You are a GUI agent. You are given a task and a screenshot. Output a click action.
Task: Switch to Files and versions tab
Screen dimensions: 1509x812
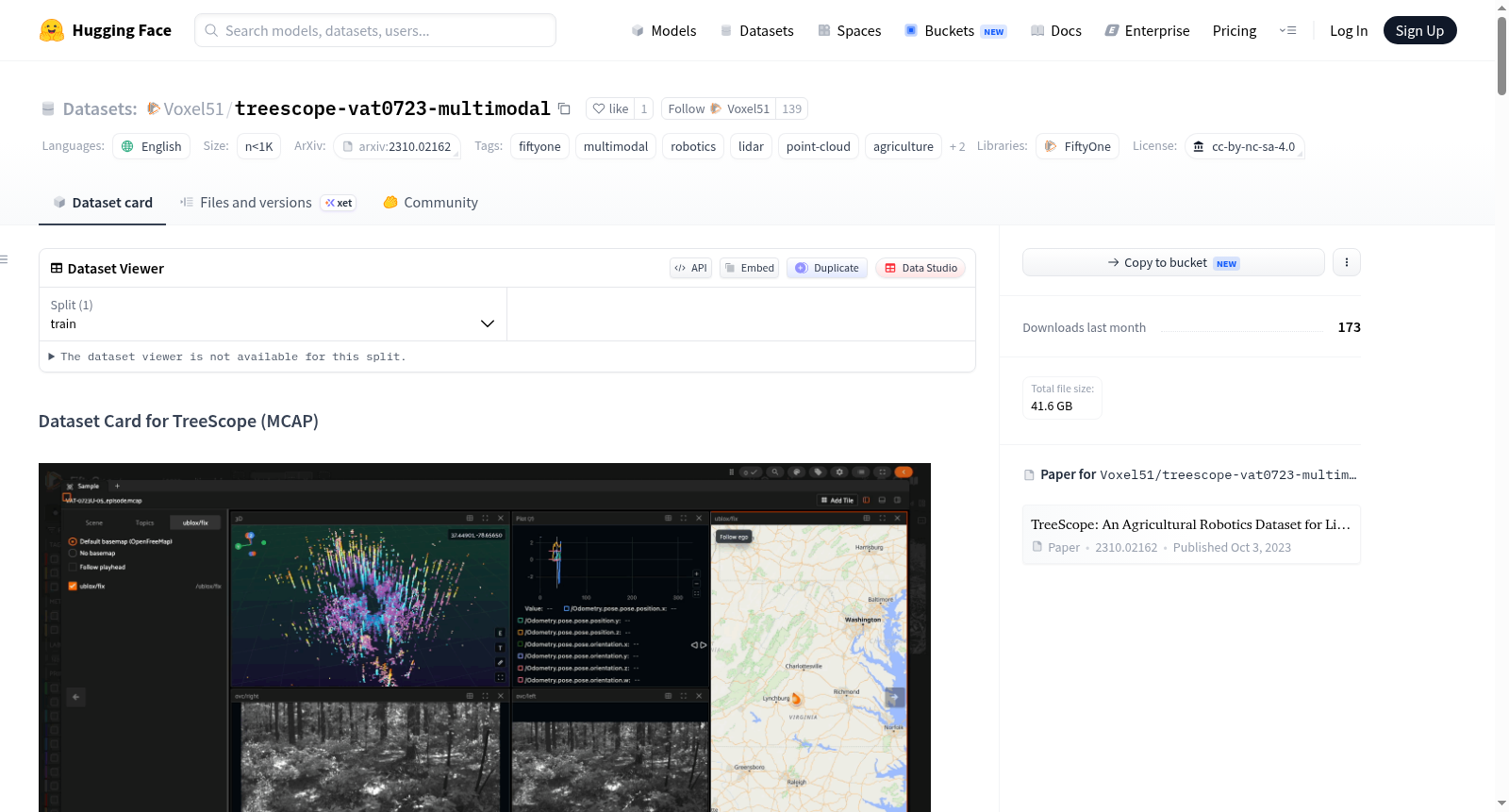(x=268, y=202)
